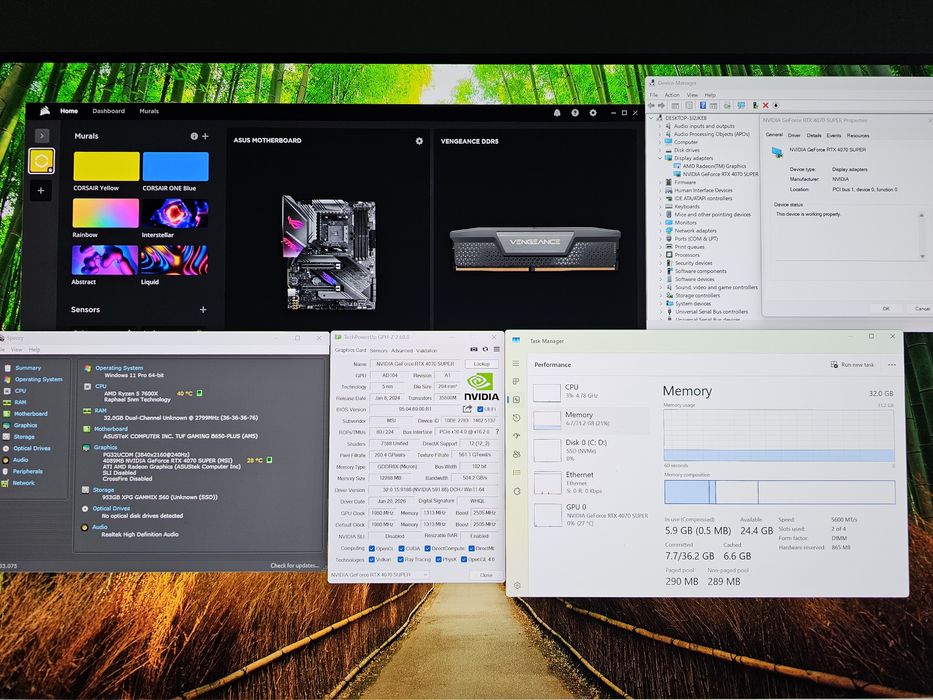
Task: Open iCUE settings gear in top bar
Action: (x=593, y=112)
